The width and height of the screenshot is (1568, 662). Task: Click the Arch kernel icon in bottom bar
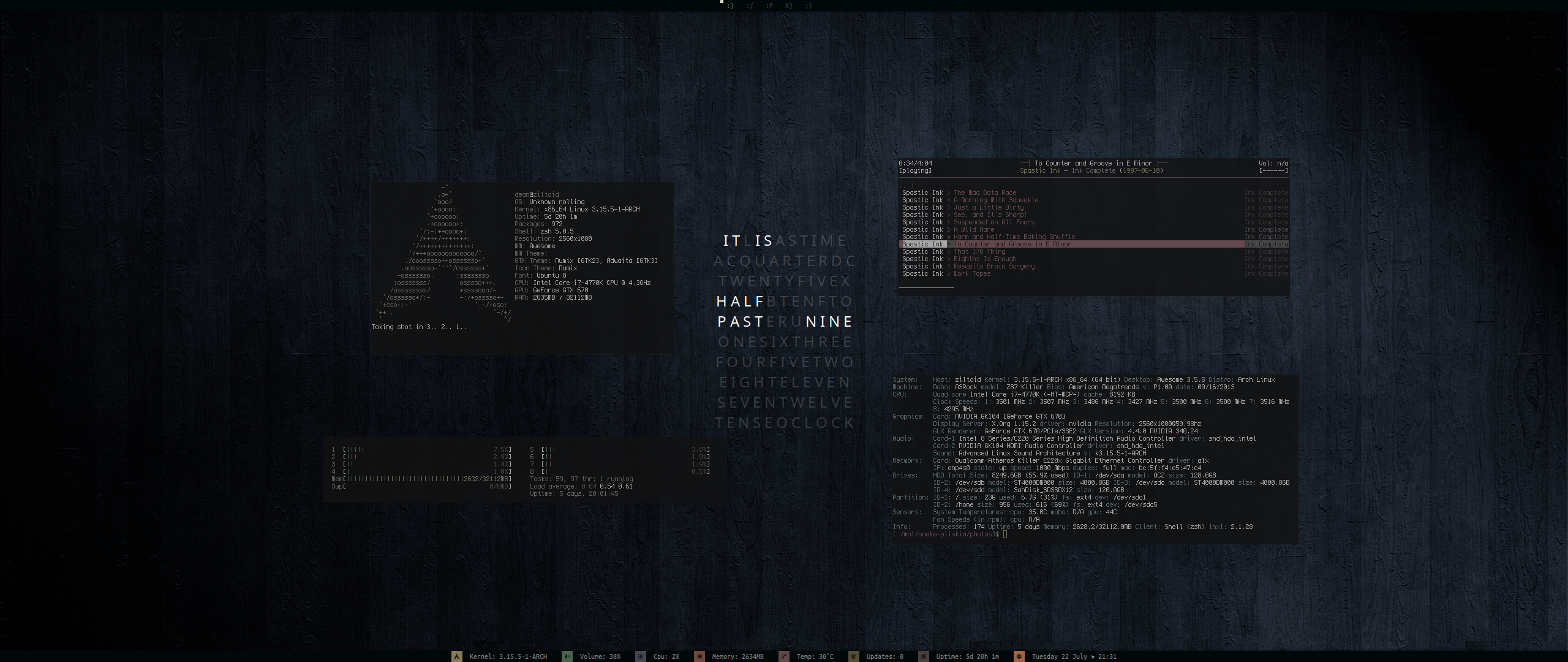457,656
